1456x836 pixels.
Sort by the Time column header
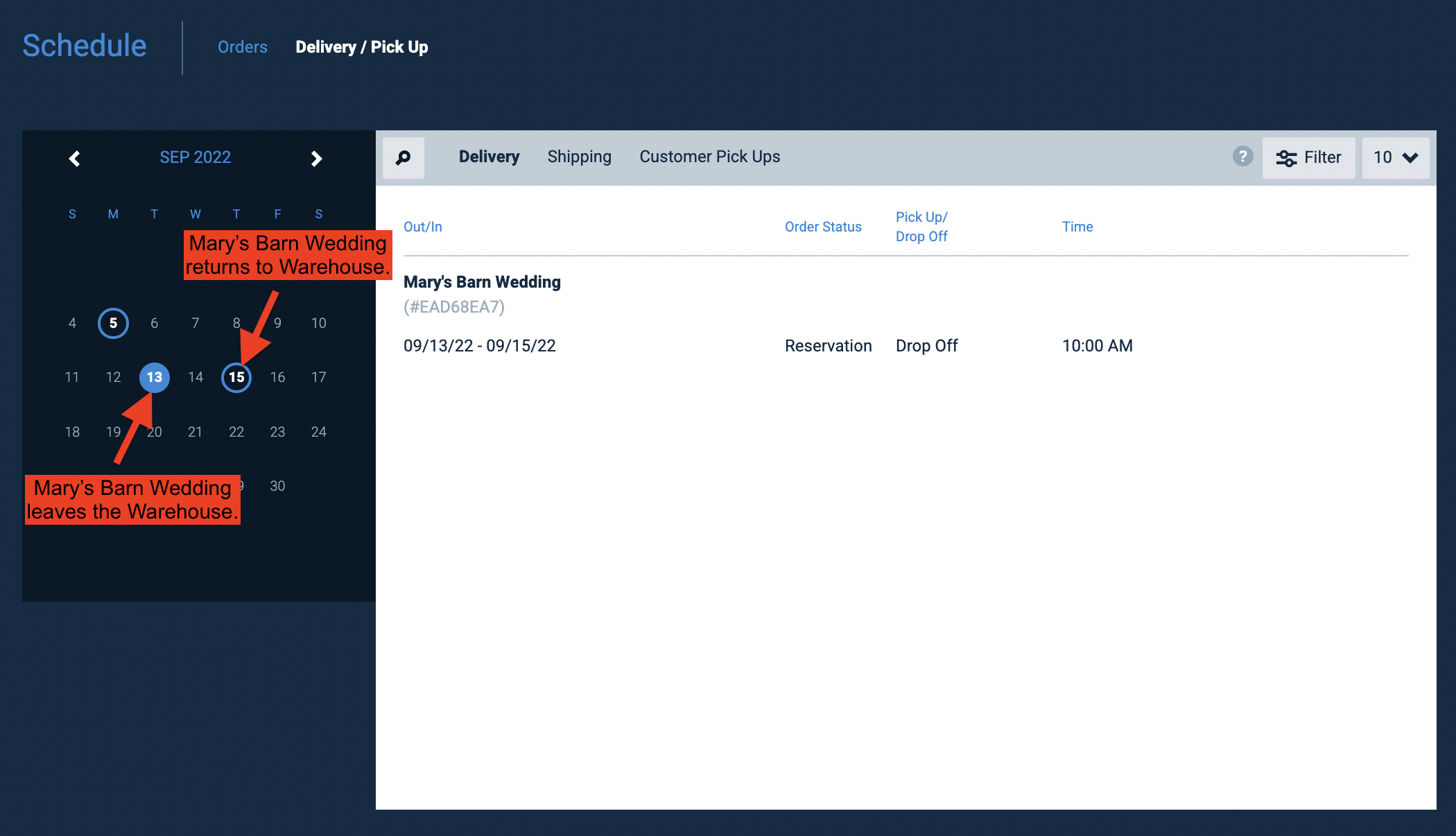(1077, 227)
